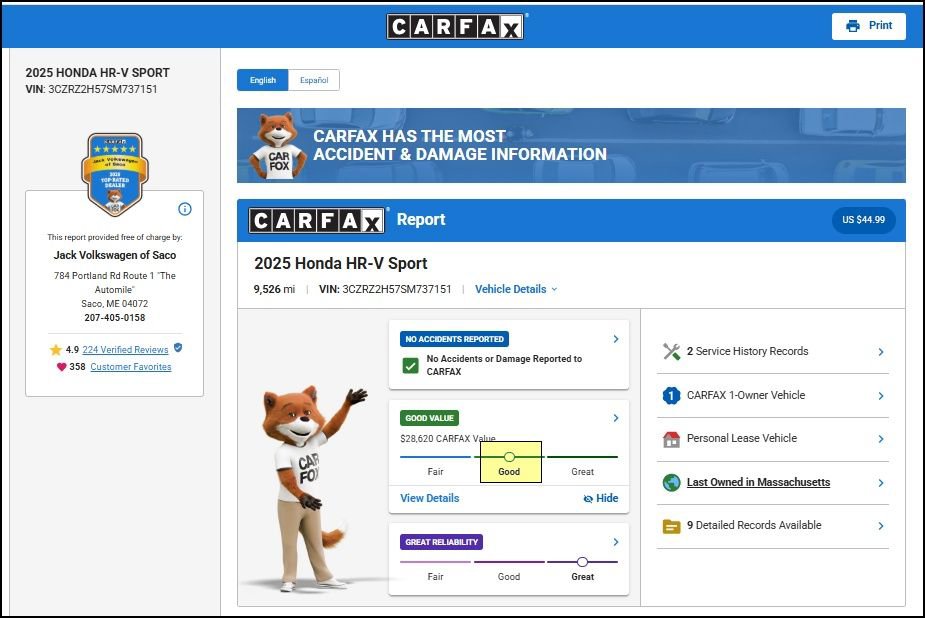The image size is (925, 618).
Task: Click the reliability slider circle marker
Action: click(x=582, y=562)
